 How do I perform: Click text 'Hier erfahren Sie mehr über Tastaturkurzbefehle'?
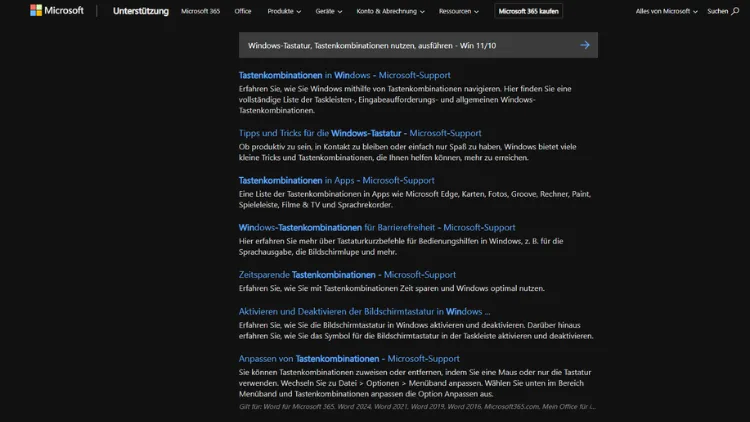pos(401,246)
